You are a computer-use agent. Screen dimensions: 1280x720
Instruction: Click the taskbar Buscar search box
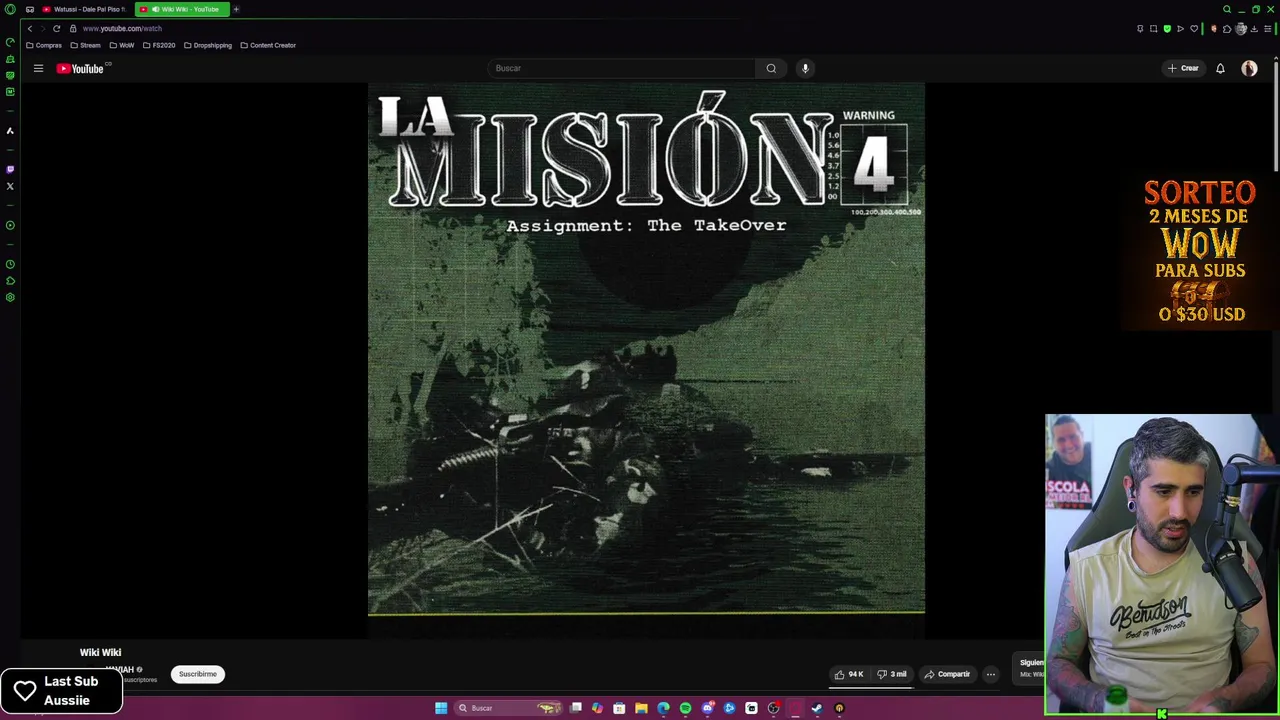pyautogui.click(x=510, y=708)
